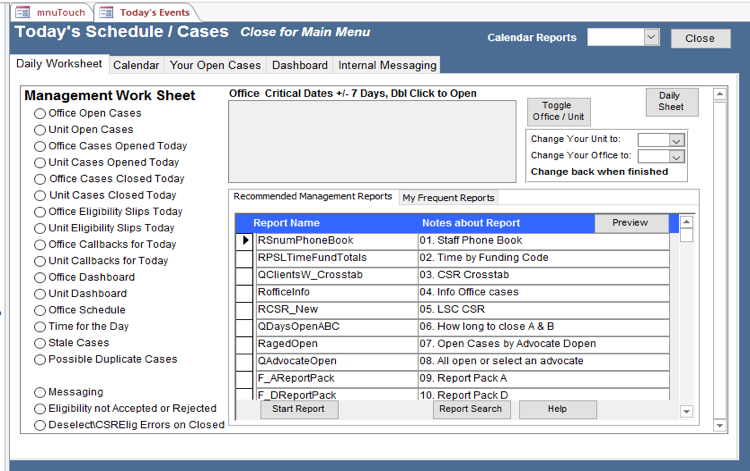The width and height of the screenshot is (750, 471).
Task: Select Possible Duplicate Cases option
Action: point(40,359)
